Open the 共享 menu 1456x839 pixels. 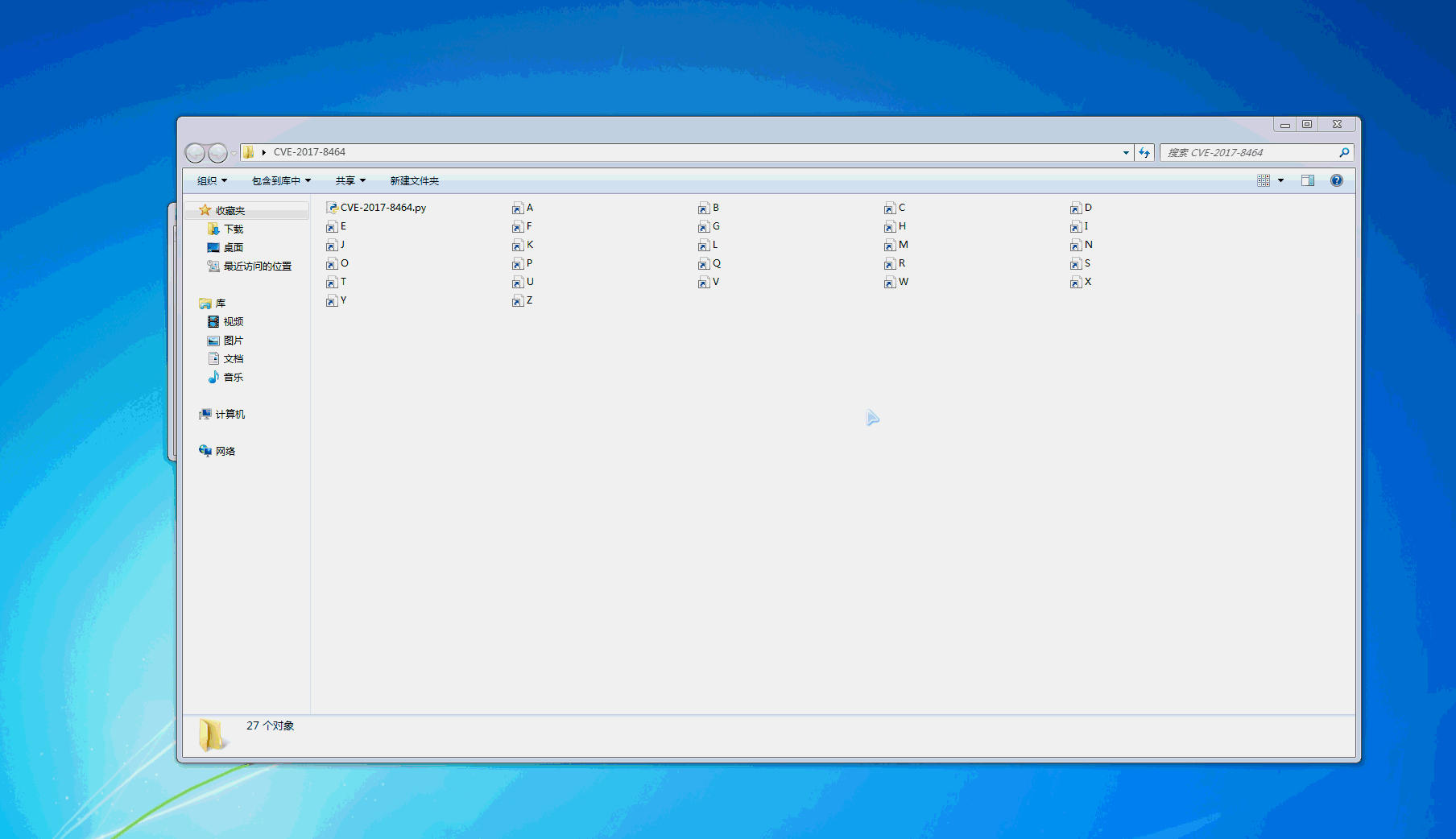pos(350,180)
